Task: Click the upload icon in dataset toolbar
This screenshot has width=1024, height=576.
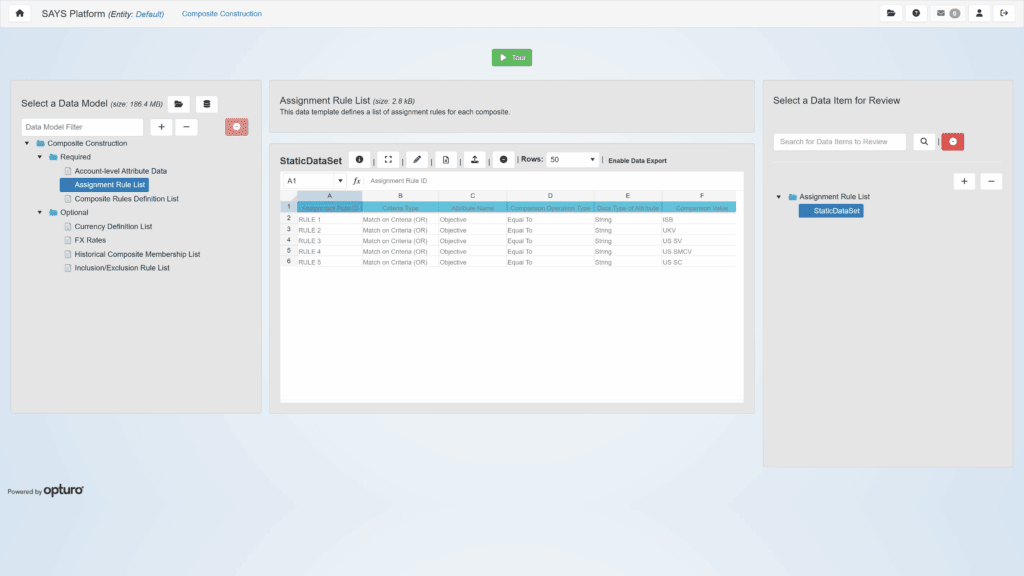Action: coord(475,159)
